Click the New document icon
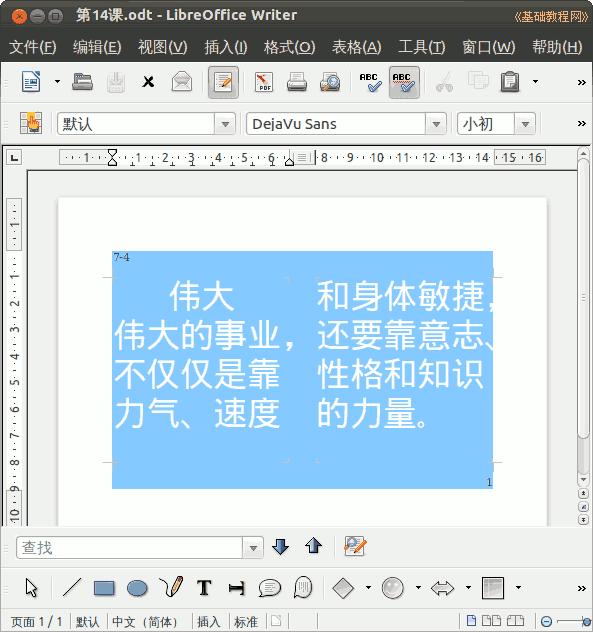593x632 pixels. click(31, 82)
